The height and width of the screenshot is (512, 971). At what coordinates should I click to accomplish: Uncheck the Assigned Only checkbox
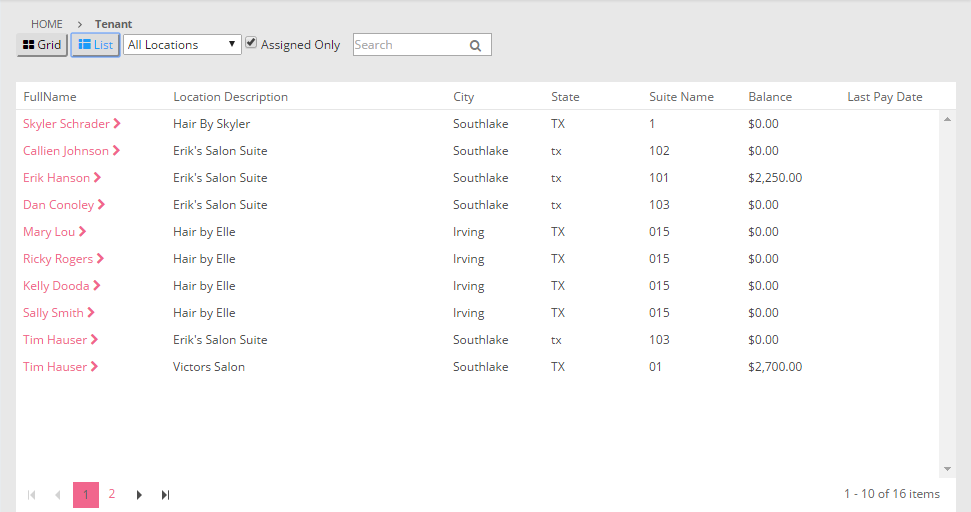252,44
